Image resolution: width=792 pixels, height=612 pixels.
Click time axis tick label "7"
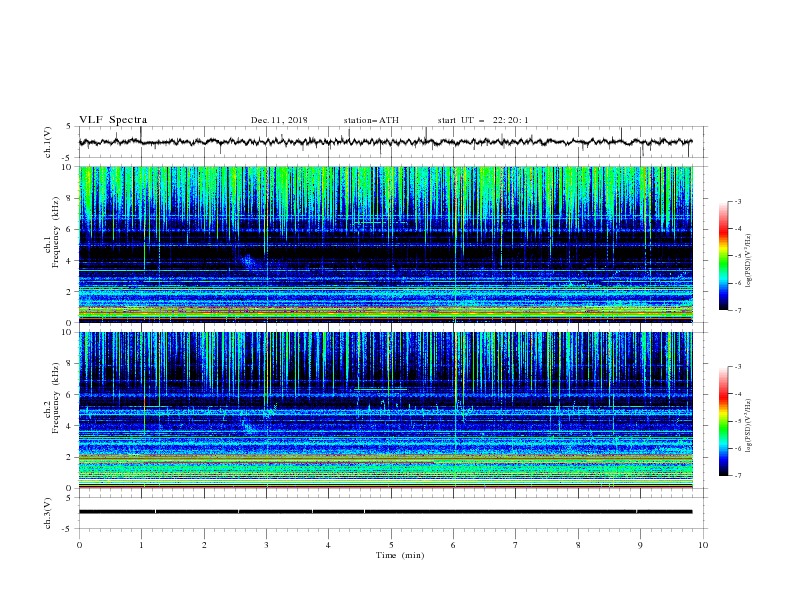(x=516, y=545)
